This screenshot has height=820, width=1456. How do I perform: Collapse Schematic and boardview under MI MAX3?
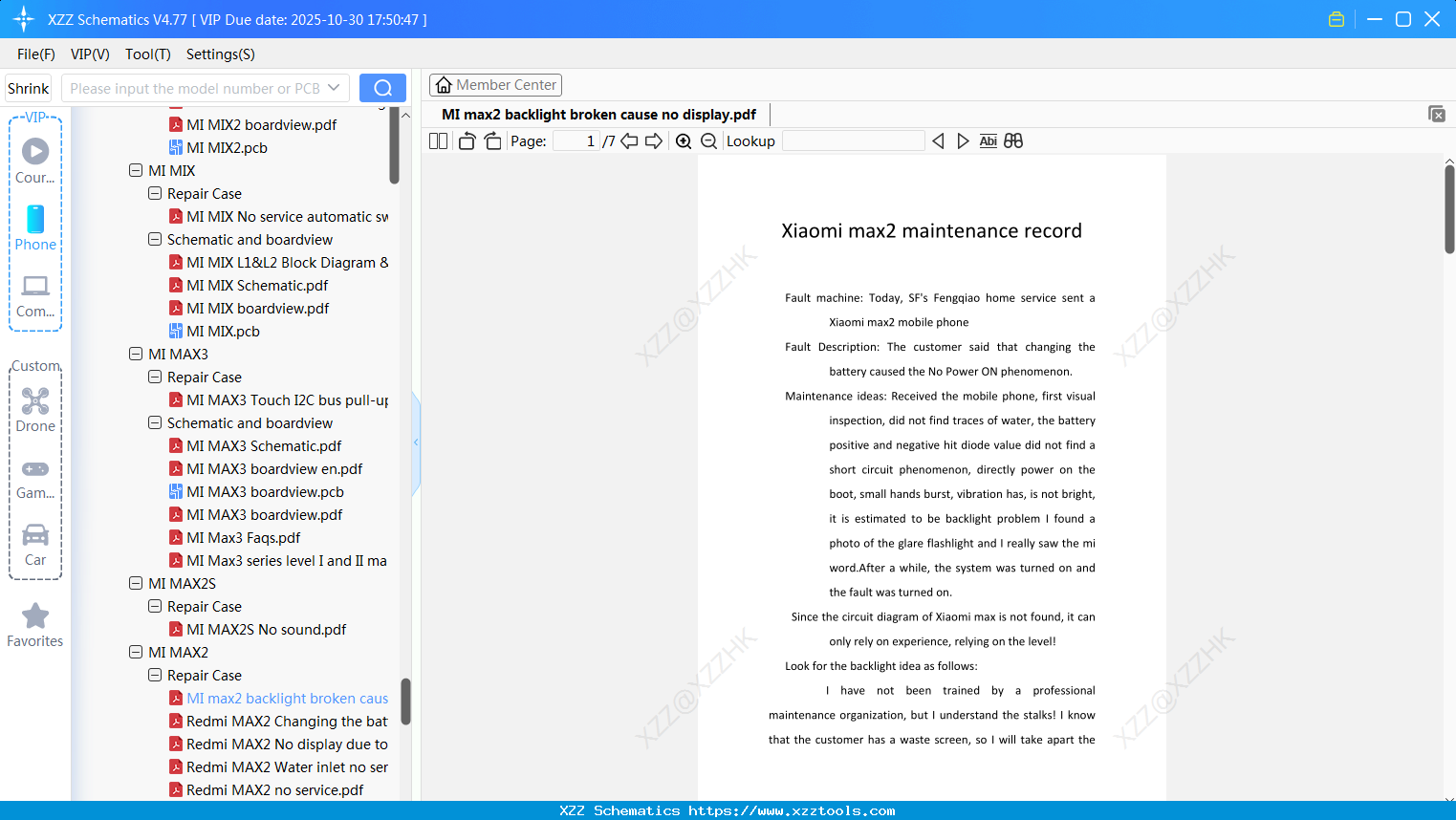click(x=155, y=423)
